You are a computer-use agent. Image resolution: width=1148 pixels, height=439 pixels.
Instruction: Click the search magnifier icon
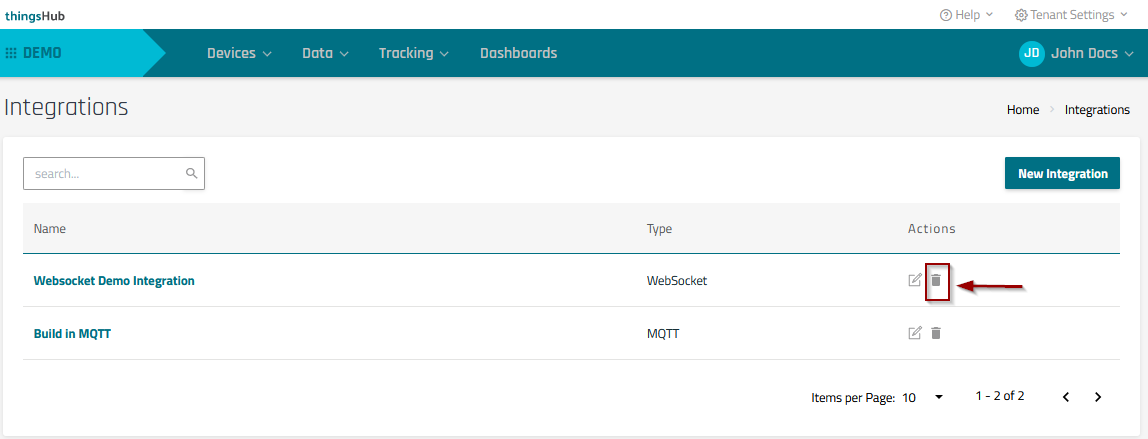click(192, 174)
